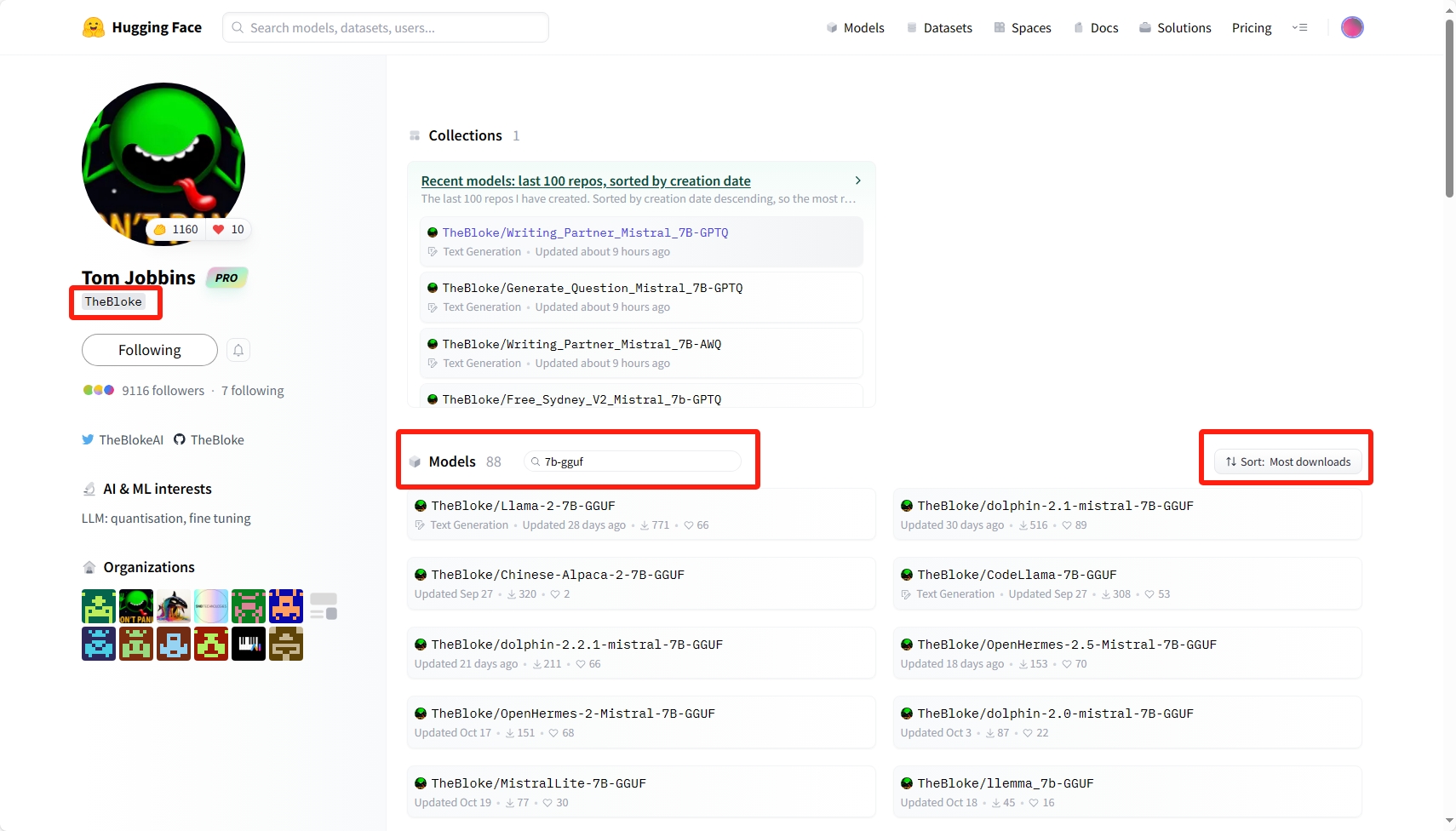Focus the search models, datasets, users field
Viewport: 1456px width, 831px height.
pyautogui.click(x=386, y=27)
